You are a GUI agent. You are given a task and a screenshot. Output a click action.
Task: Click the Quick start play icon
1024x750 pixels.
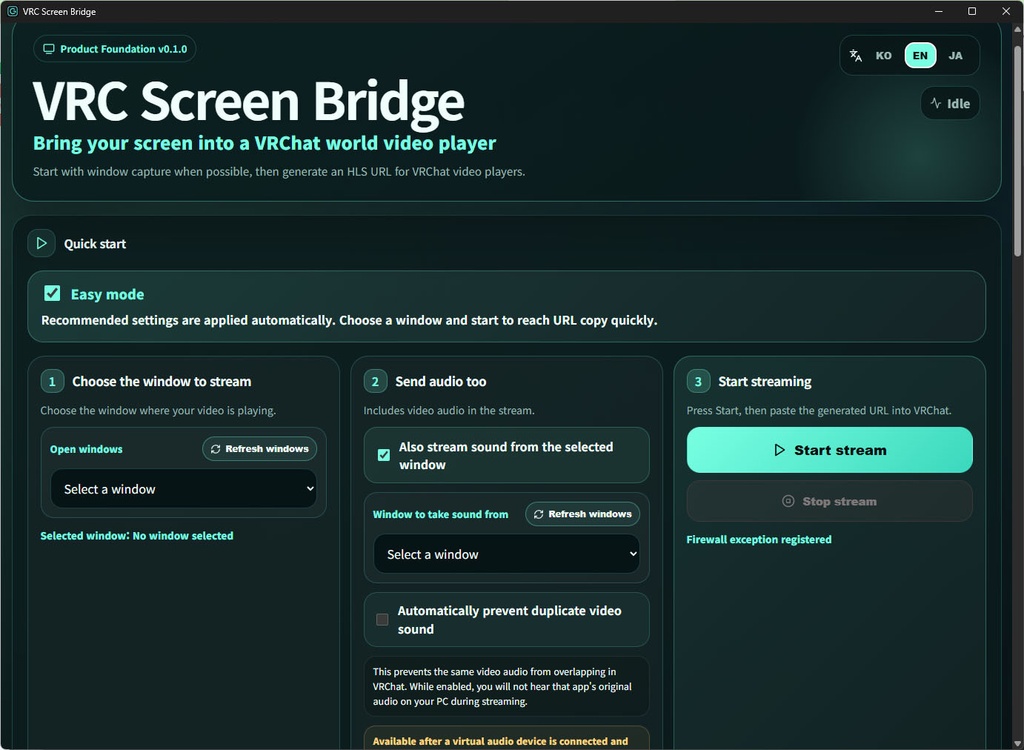point(41,243)
